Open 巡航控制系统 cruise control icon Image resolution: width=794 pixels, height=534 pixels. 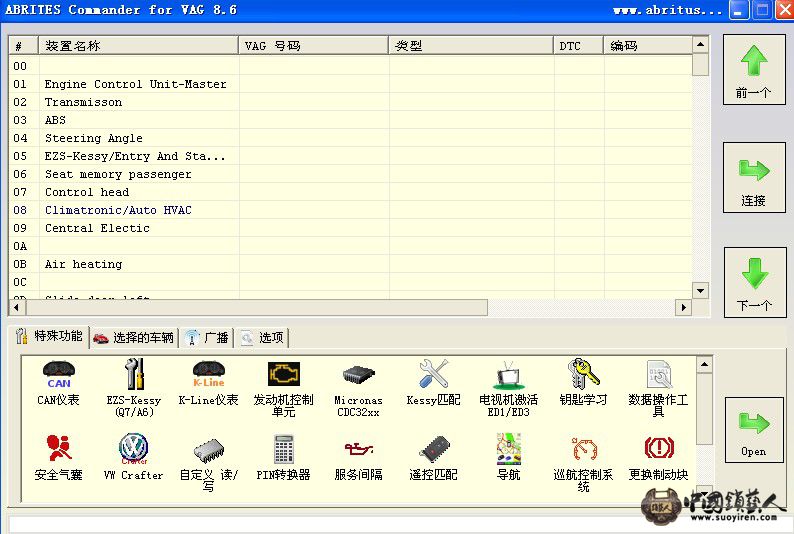[583, 464]
